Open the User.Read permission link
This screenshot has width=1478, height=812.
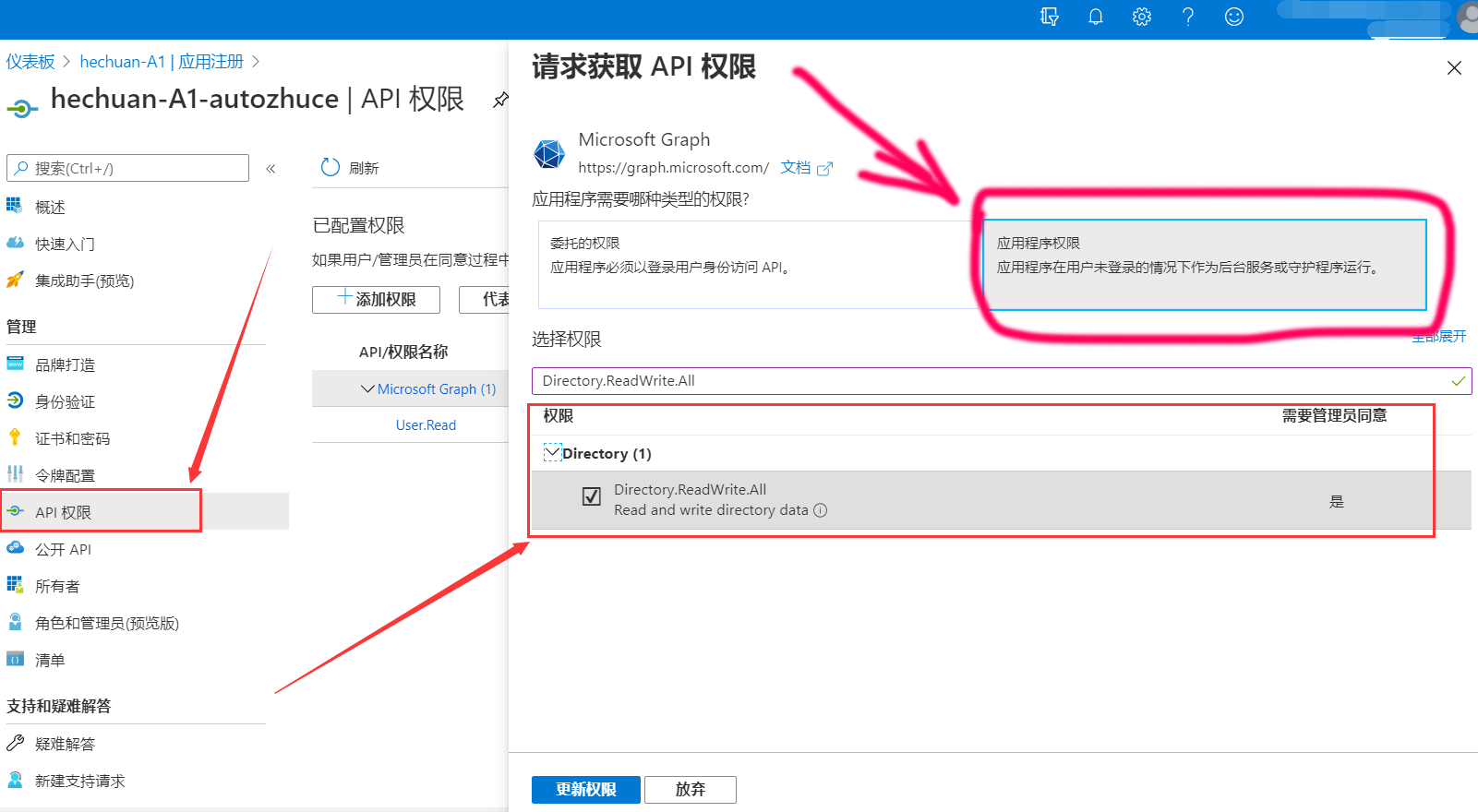(x=426, y=425)
